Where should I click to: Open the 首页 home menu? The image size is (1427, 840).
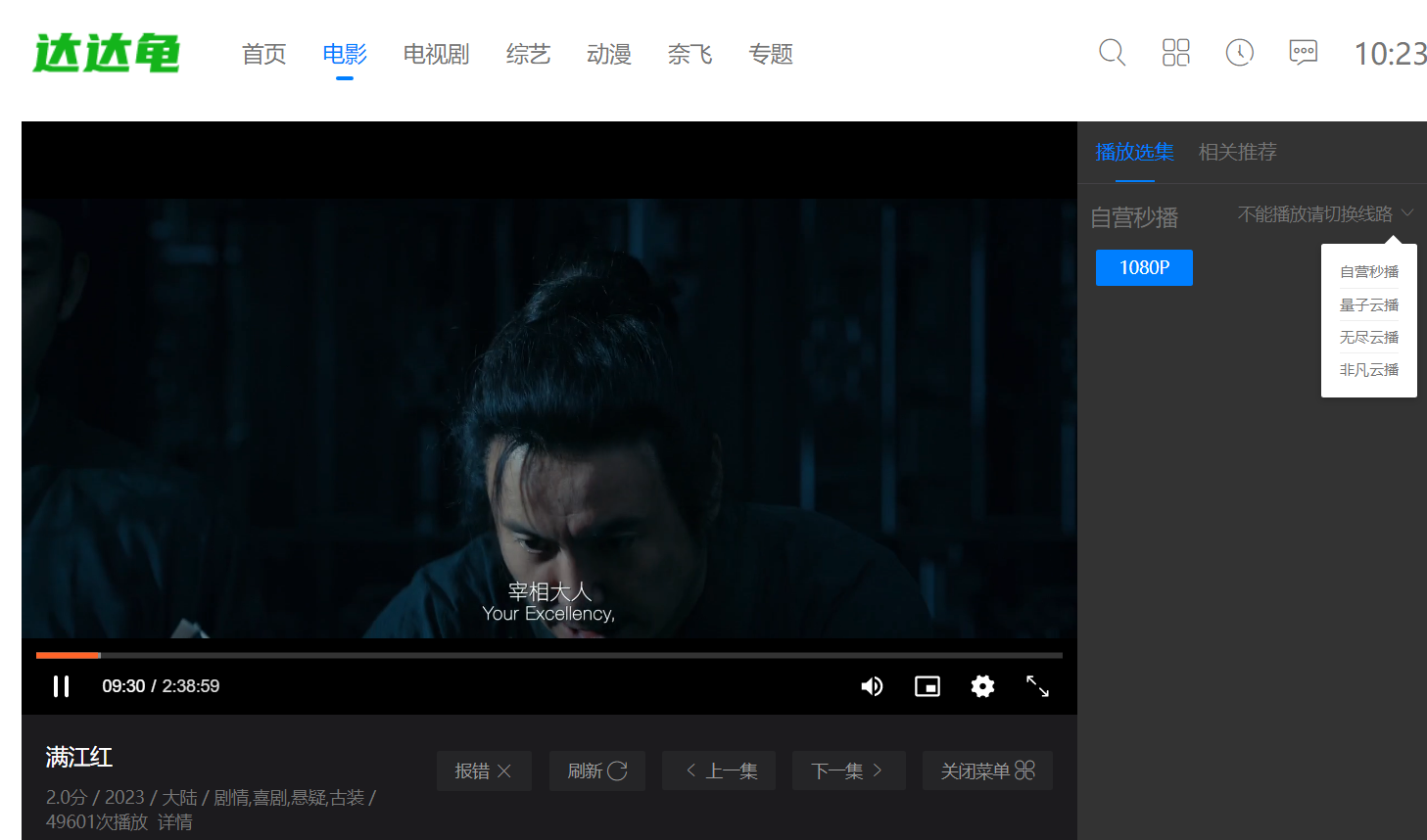tap(264, 54)
